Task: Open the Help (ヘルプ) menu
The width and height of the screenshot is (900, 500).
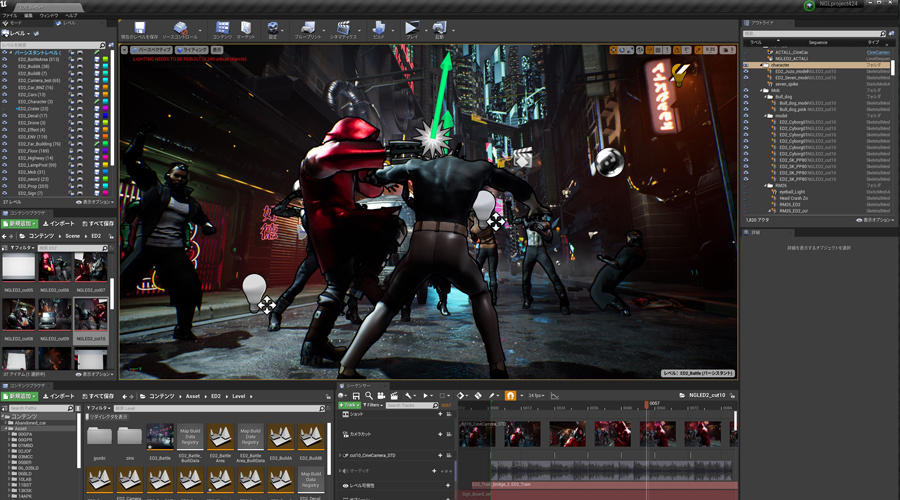Action: click(71, 15)
